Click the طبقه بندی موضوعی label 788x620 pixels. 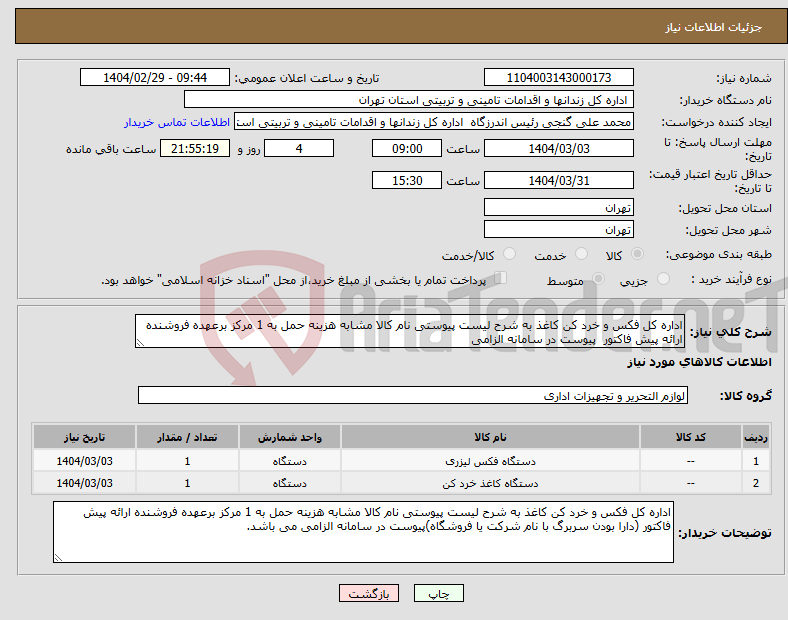coord(719,255)
